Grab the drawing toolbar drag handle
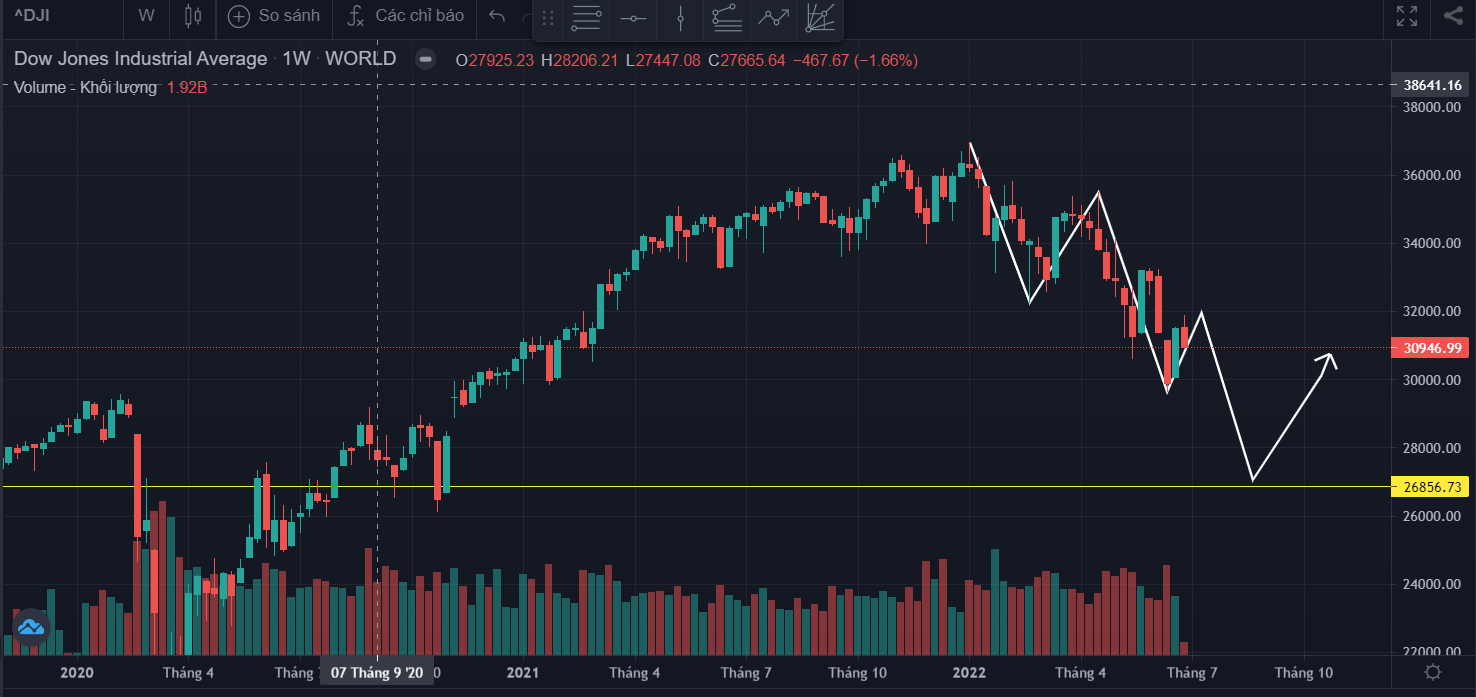Screen dimensions: 1476x697 point(547,18)
